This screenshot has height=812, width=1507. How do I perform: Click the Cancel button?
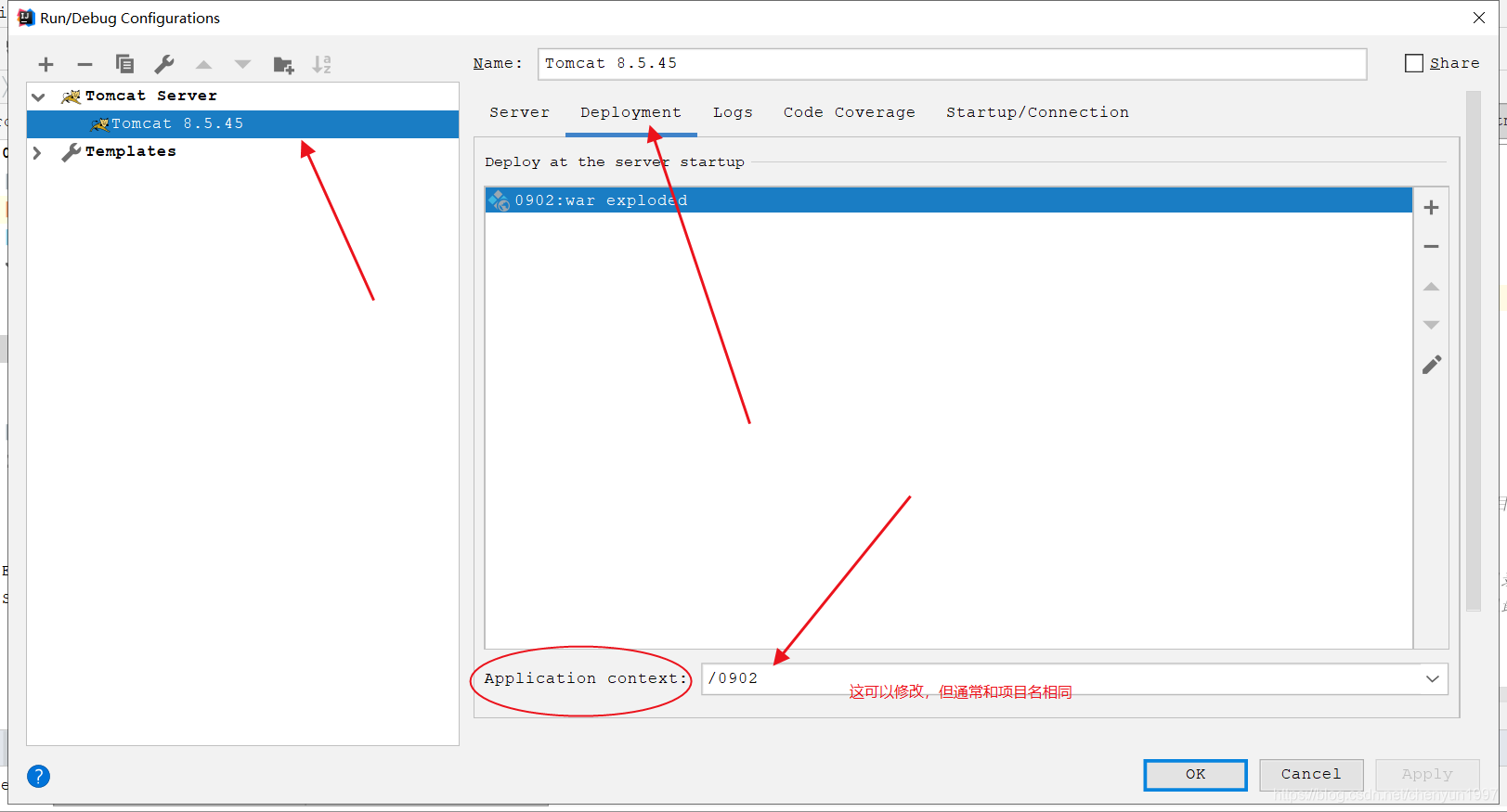pos(1311,775)
